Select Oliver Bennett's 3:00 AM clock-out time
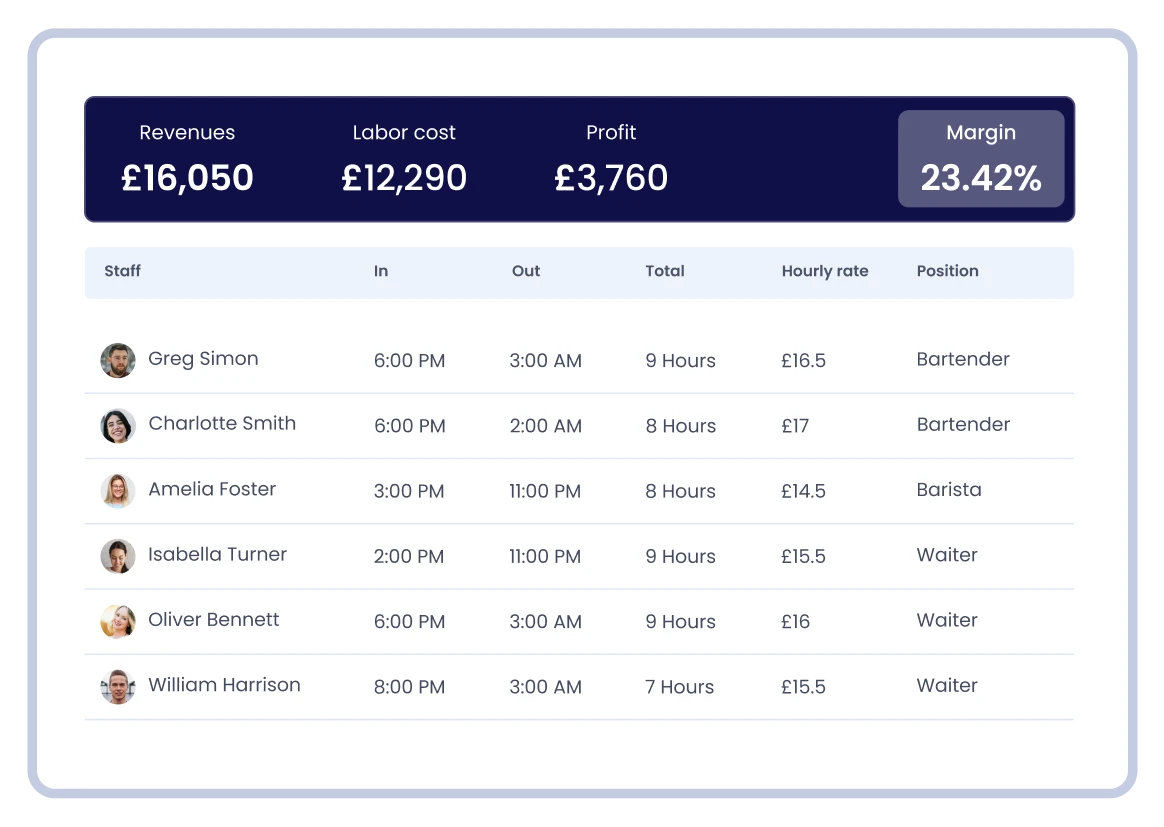The image size is (1164, 827). click(x=545, y=621)
